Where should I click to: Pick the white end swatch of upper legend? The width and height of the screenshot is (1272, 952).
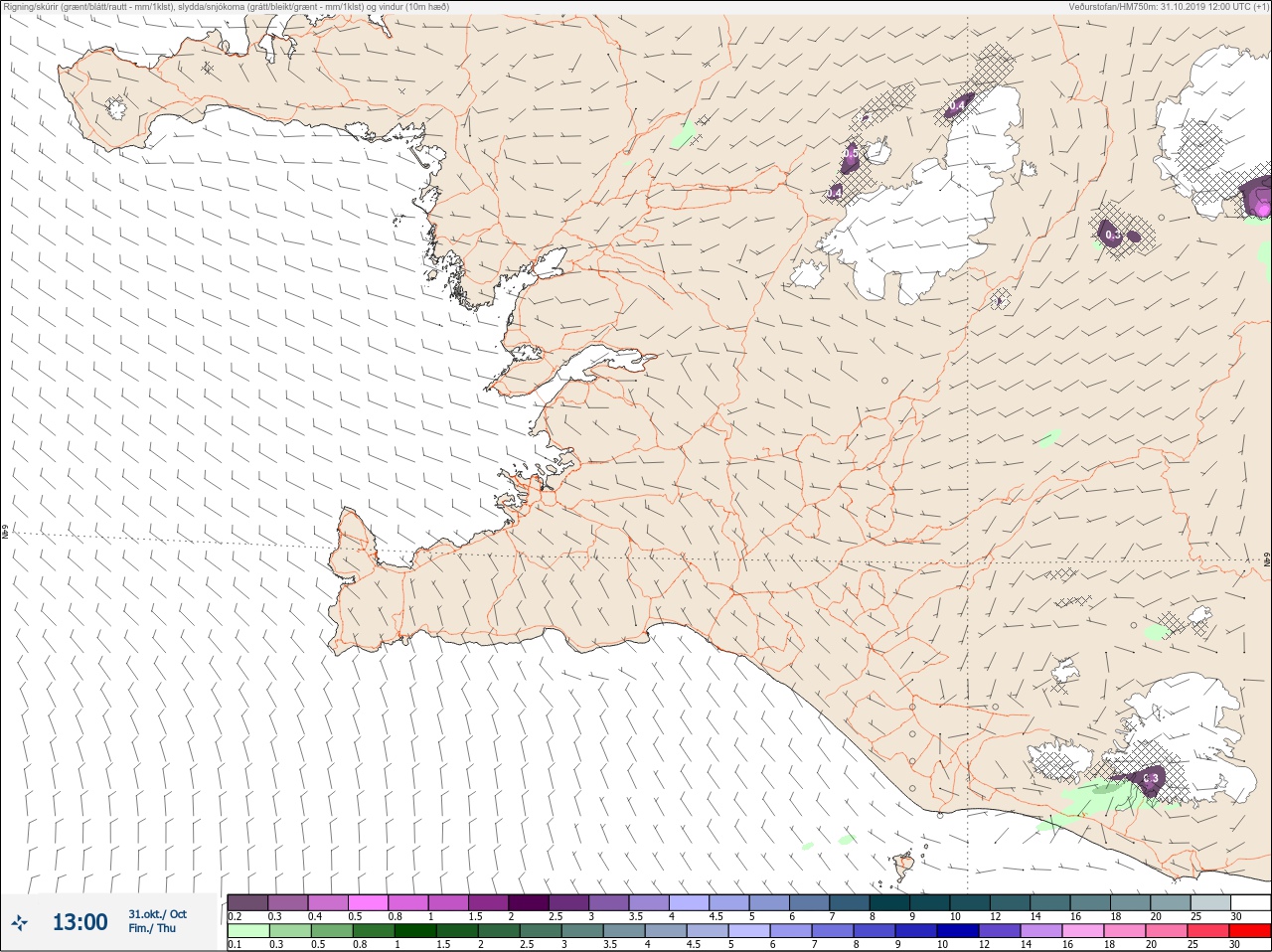(x=1250, y=903)
